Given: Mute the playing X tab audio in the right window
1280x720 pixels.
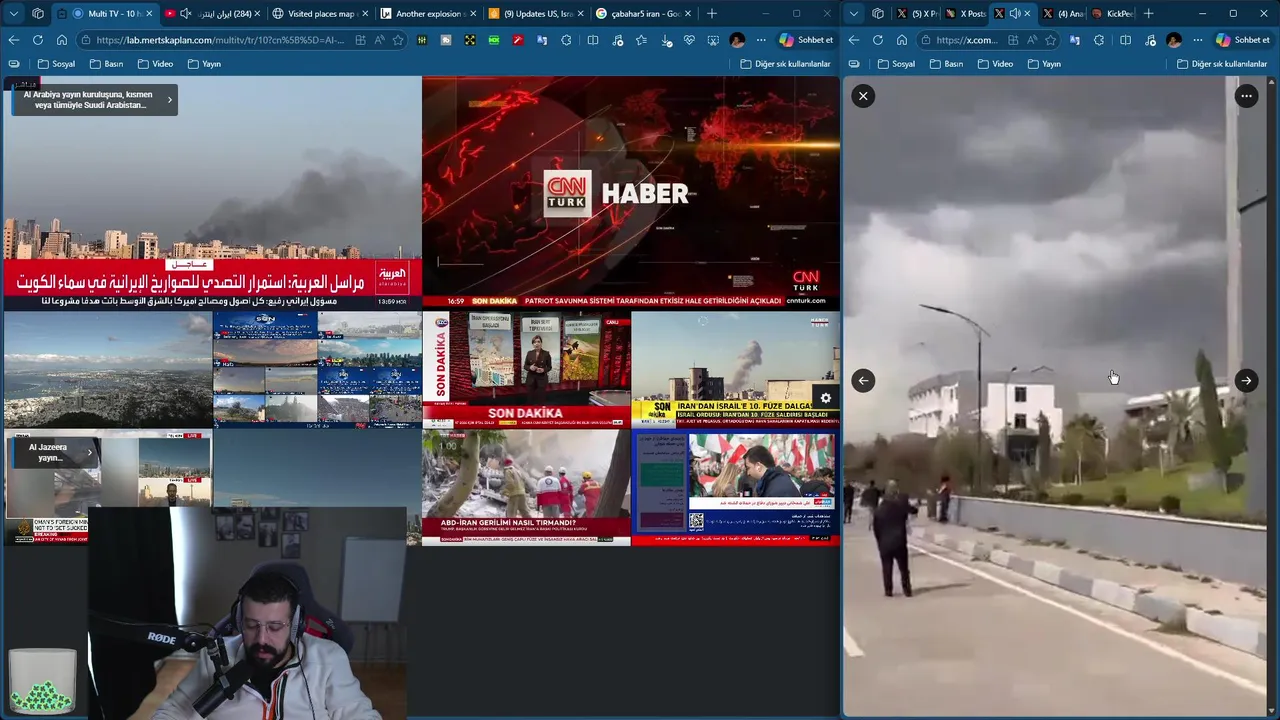Looking at the screenshot, I should (x=1015, y=13).
